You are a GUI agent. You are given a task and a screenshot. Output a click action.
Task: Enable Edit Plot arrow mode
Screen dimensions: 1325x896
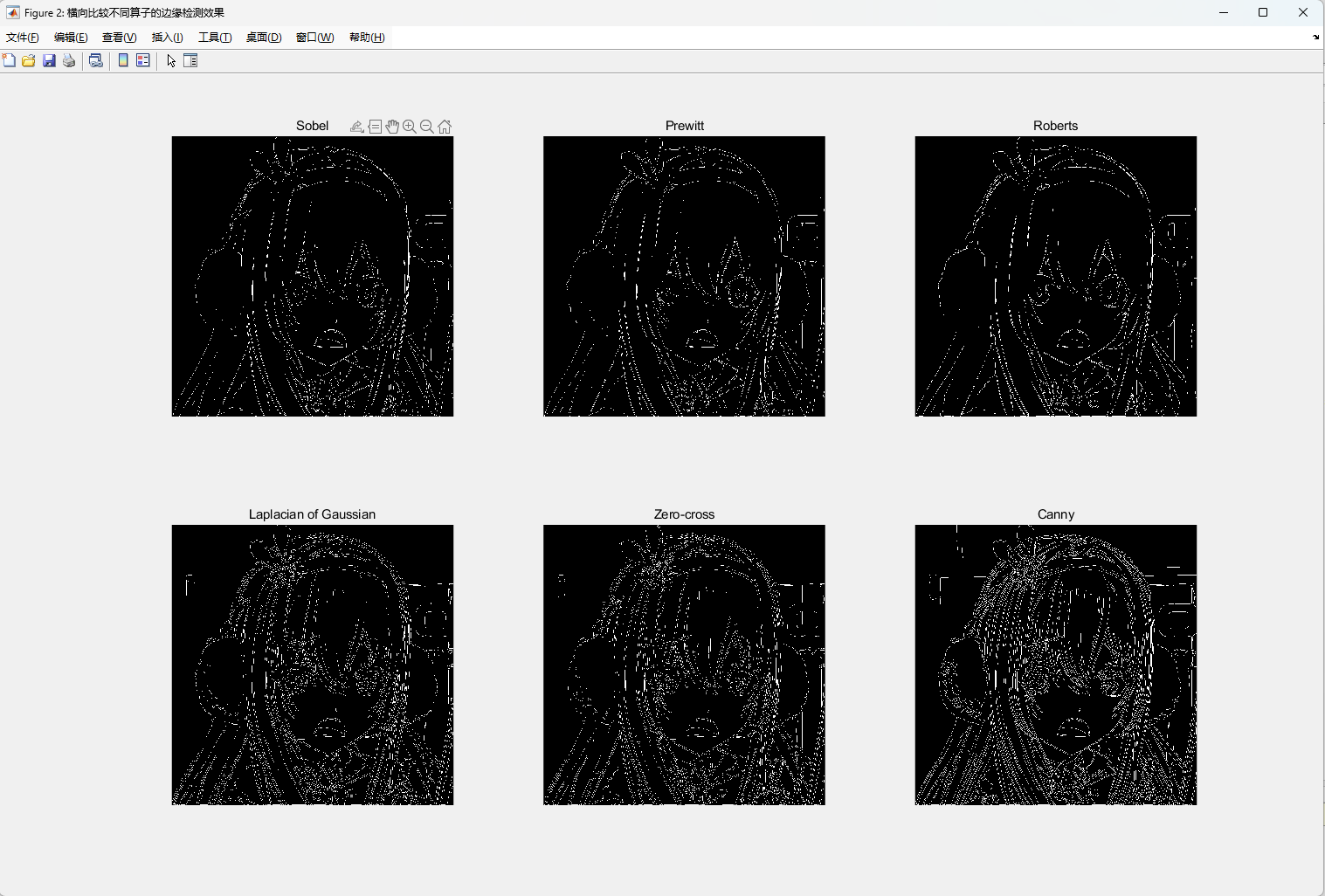171,60
